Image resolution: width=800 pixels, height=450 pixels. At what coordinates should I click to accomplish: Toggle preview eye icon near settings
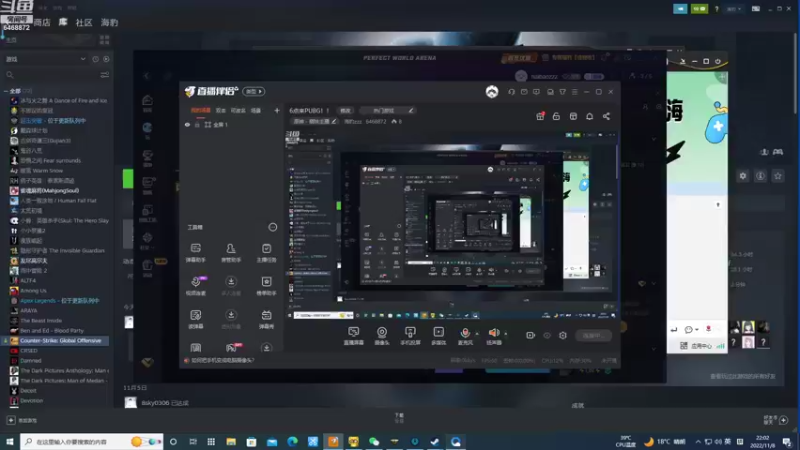point(547,335)
